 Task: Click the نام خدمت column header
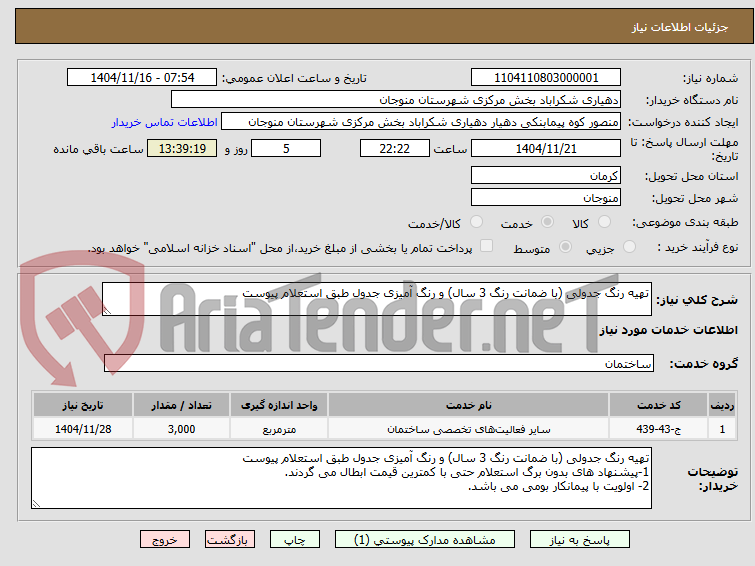(x=469, y=405)
